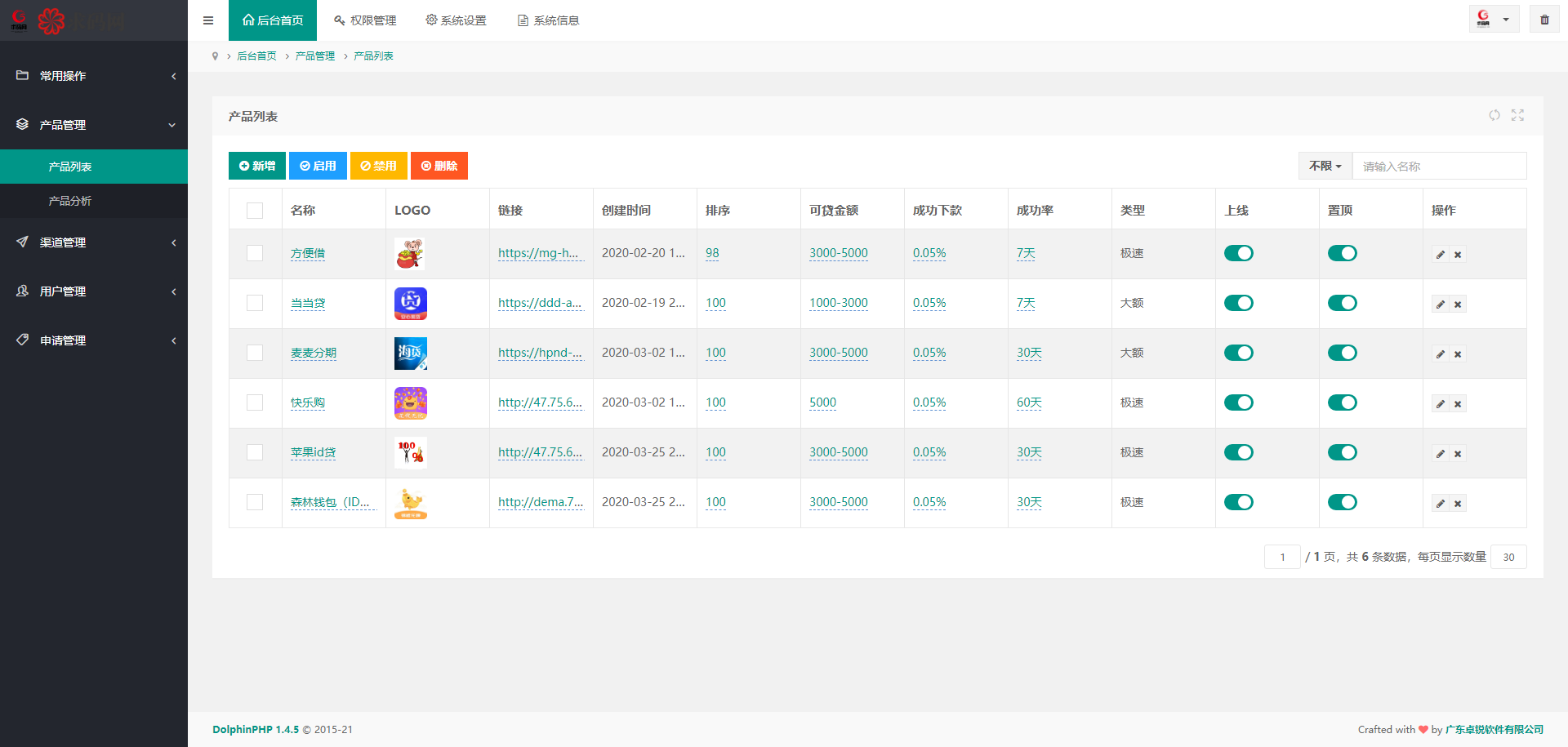Click the refresh icon in 产品列表 panel header
This screenshot has height=747, width=1568.
coord(1494,116)
